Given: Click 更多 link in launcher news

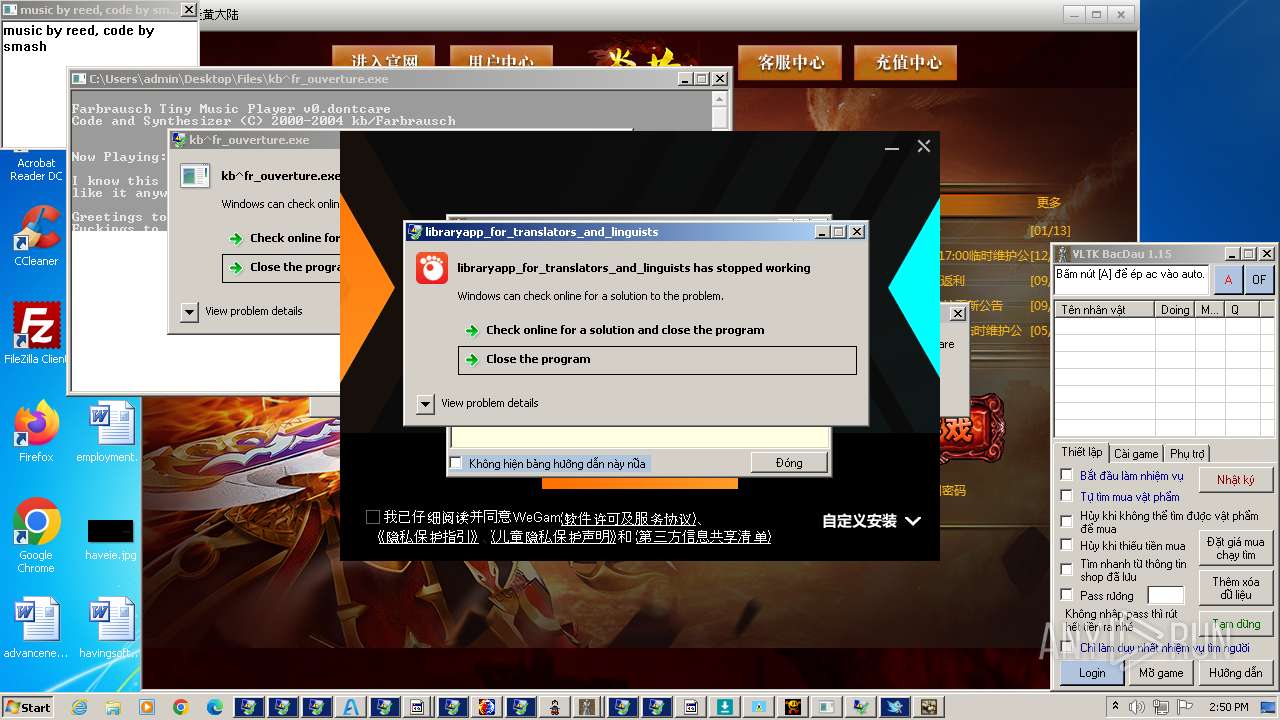Looking at the screenshot, I should pos(1049,203).
